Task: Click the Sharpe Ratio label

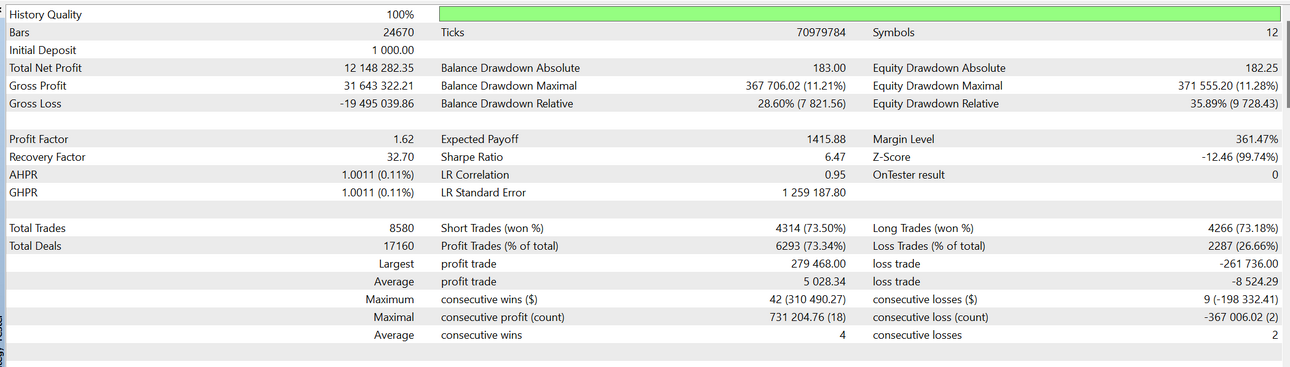Action: point(472,157)
